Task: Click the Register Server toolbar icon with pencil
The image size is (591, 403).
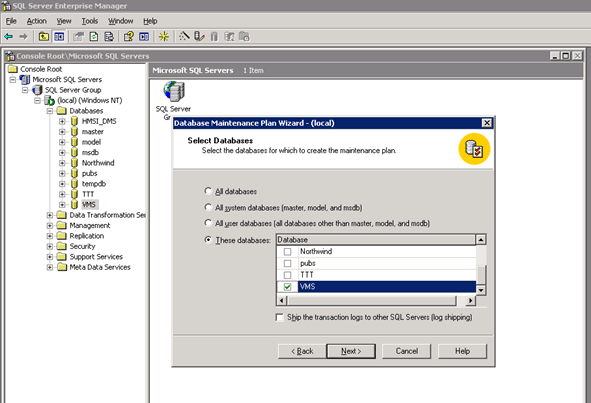Action: tap(199, 37)
